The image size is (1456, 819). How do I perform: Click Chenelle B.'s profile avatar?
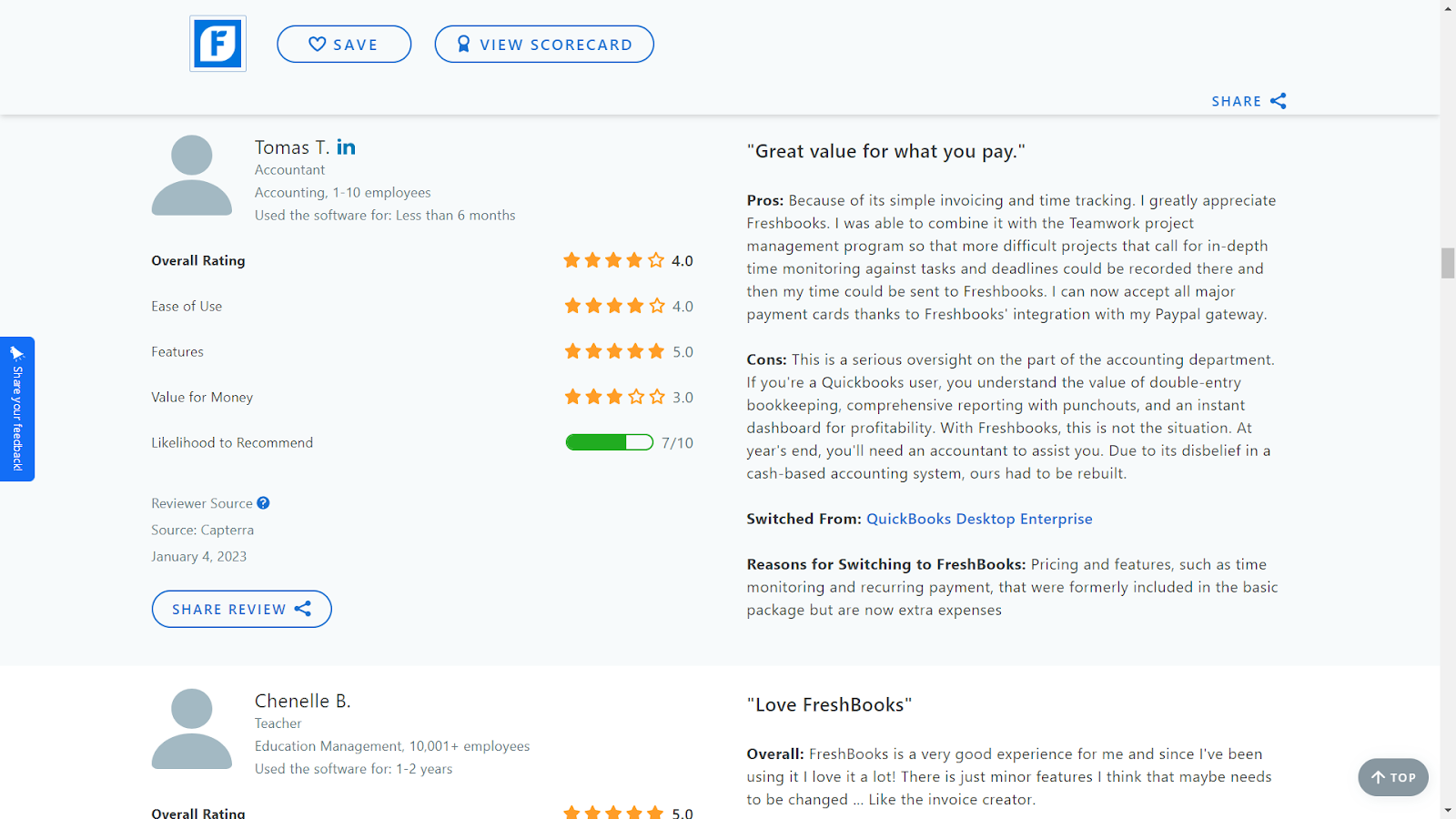[192, 729]
